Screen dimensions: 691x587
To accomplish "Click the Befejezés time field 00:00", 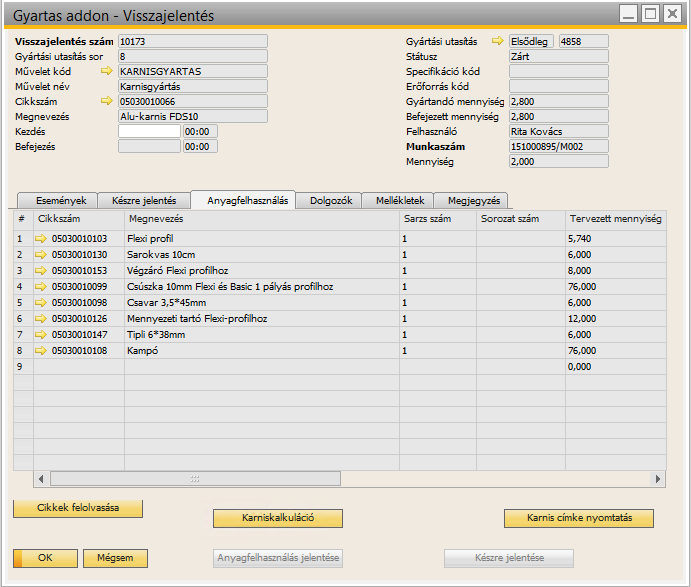I will click(201, 146).
